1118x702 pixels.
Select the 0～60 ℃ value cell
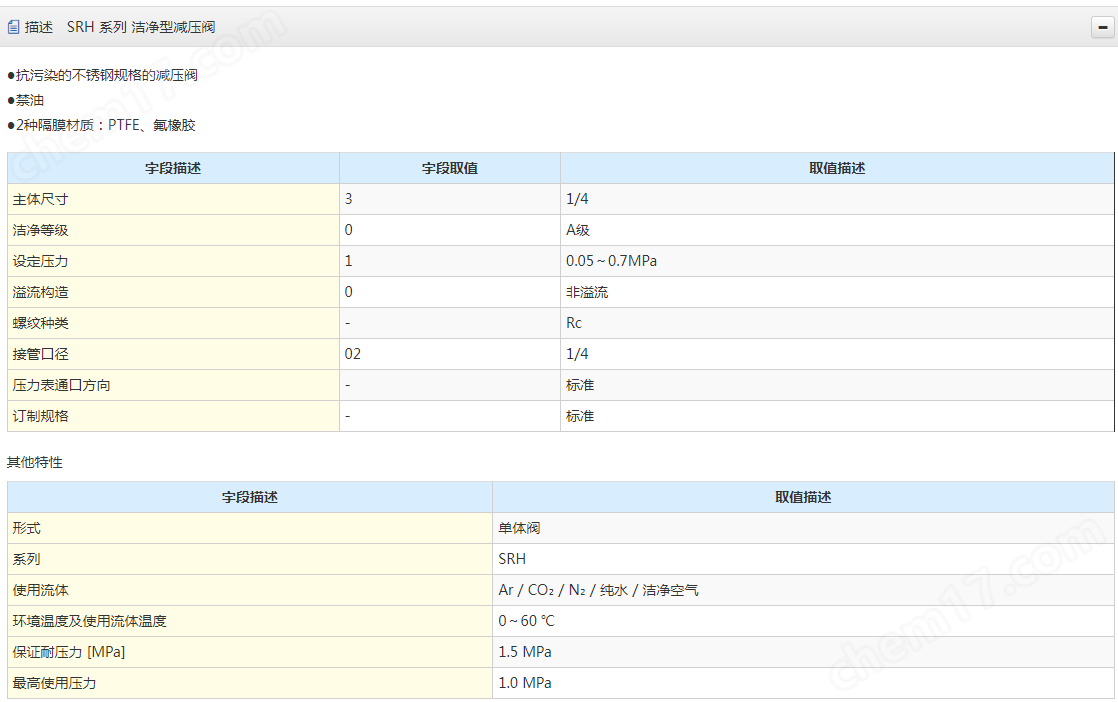point(803,621)
